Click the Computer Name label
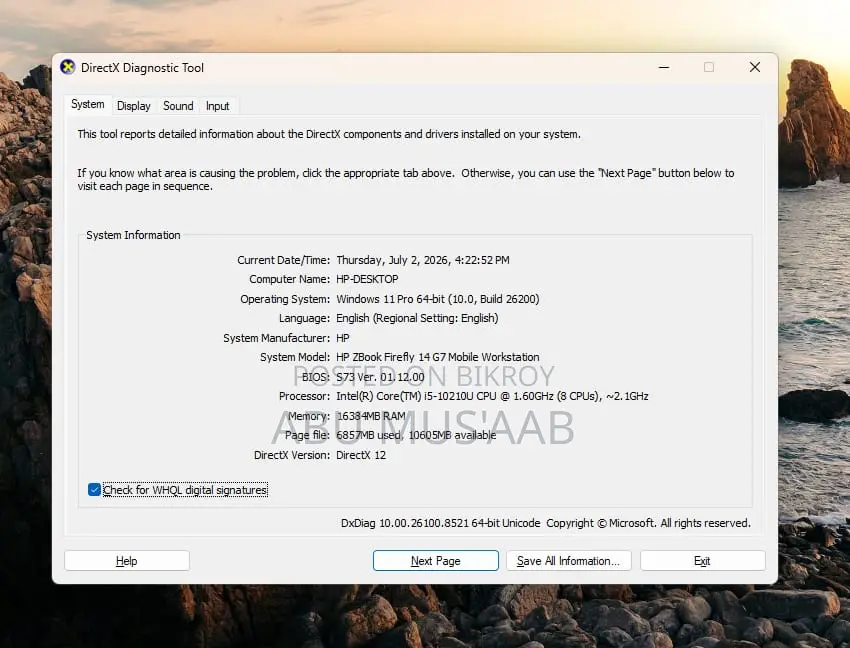 [289, 279]
